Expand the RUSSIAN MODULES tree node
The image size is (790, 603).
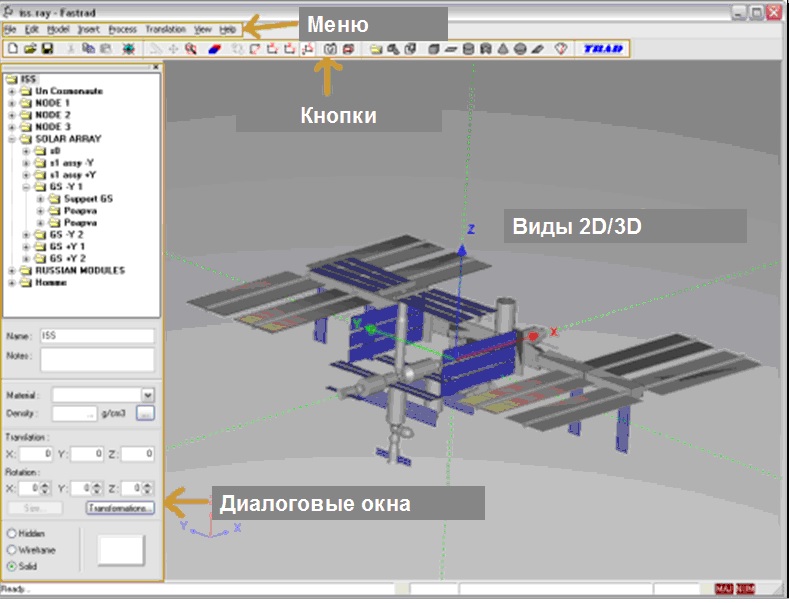(x=12, y=270)
